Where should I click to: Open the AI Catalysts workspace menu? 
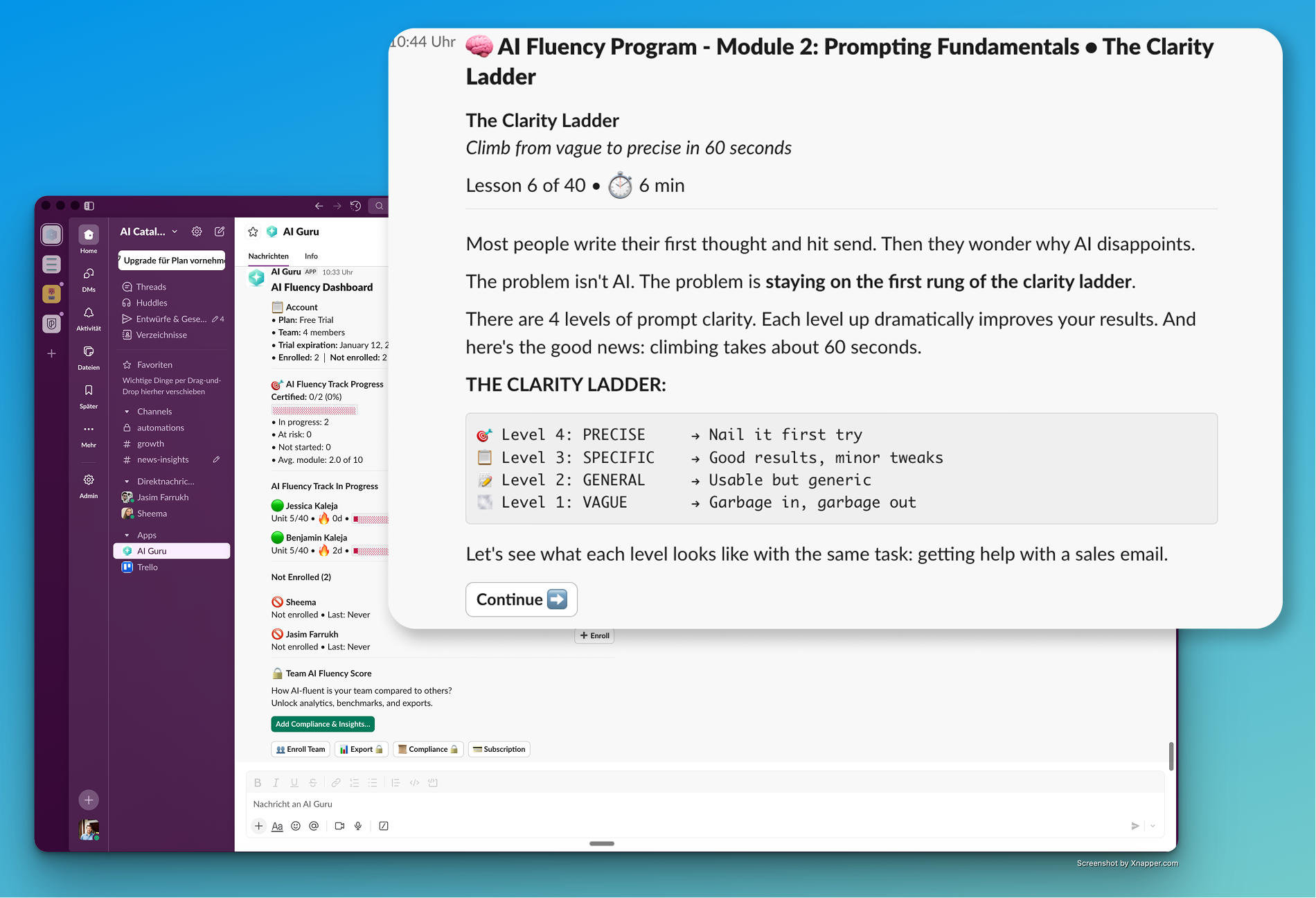click(x=145, y=231)
